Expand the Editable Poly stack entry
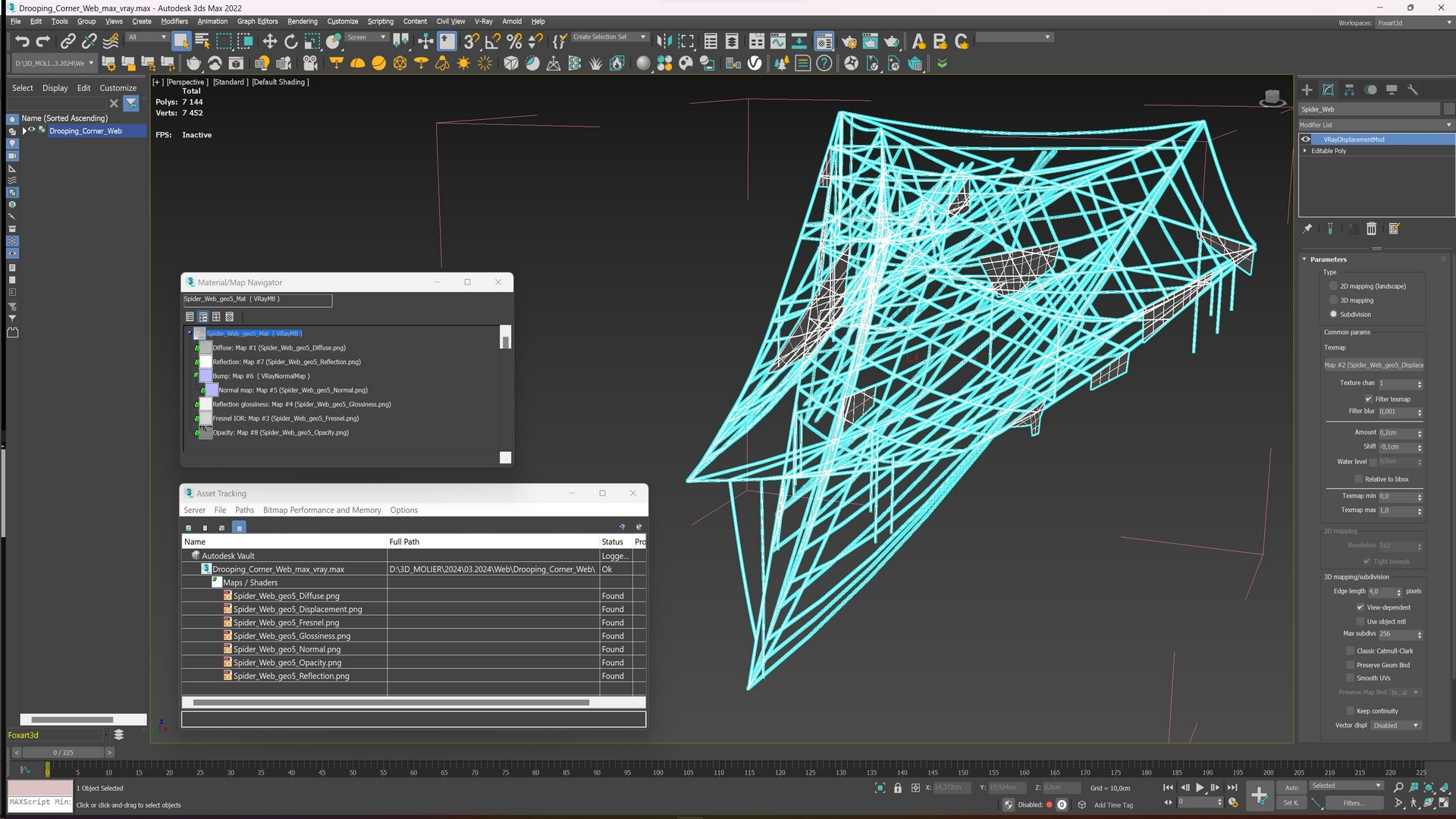1456x819 pixels. point(1305,151)
